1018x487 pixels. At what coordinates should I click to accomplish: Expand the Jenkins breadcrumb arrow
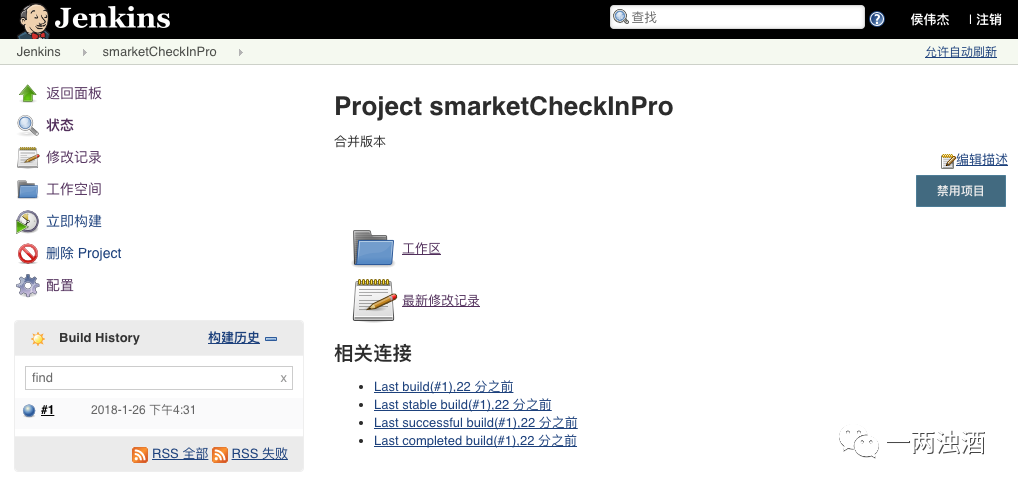85,53
